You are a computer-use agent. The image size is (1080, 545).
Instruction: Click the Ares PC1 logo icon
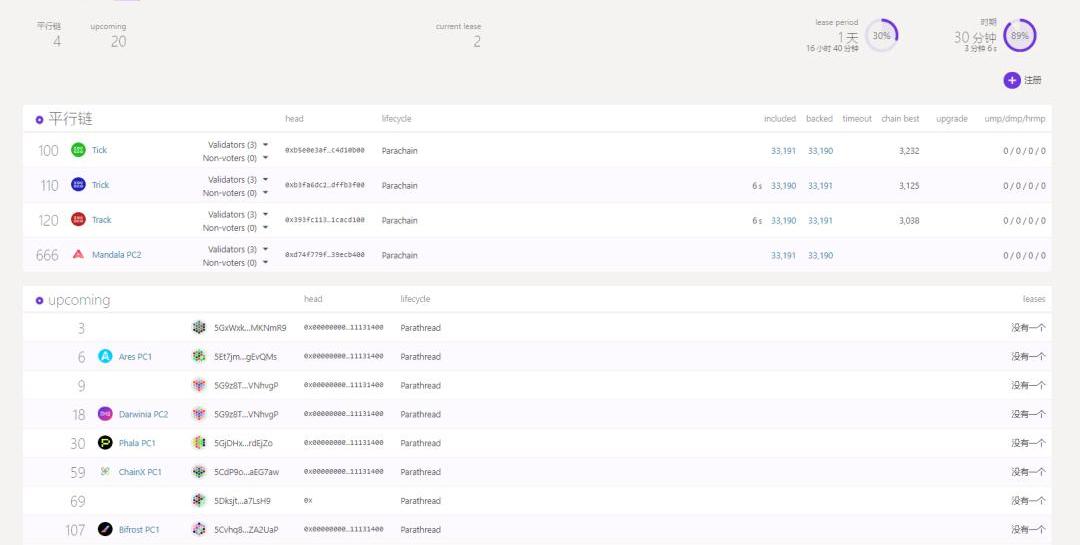pyautogui.click(x=105, y=357)
